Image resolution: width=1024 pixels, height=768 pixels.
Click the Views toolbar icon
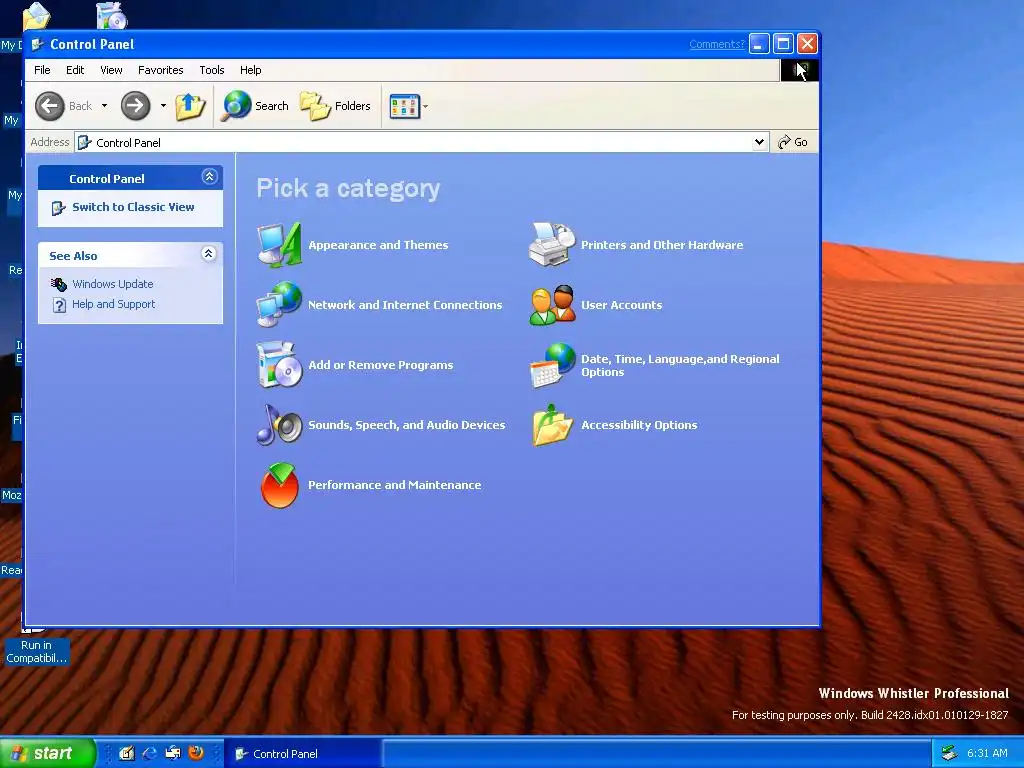tap(404, 106)
